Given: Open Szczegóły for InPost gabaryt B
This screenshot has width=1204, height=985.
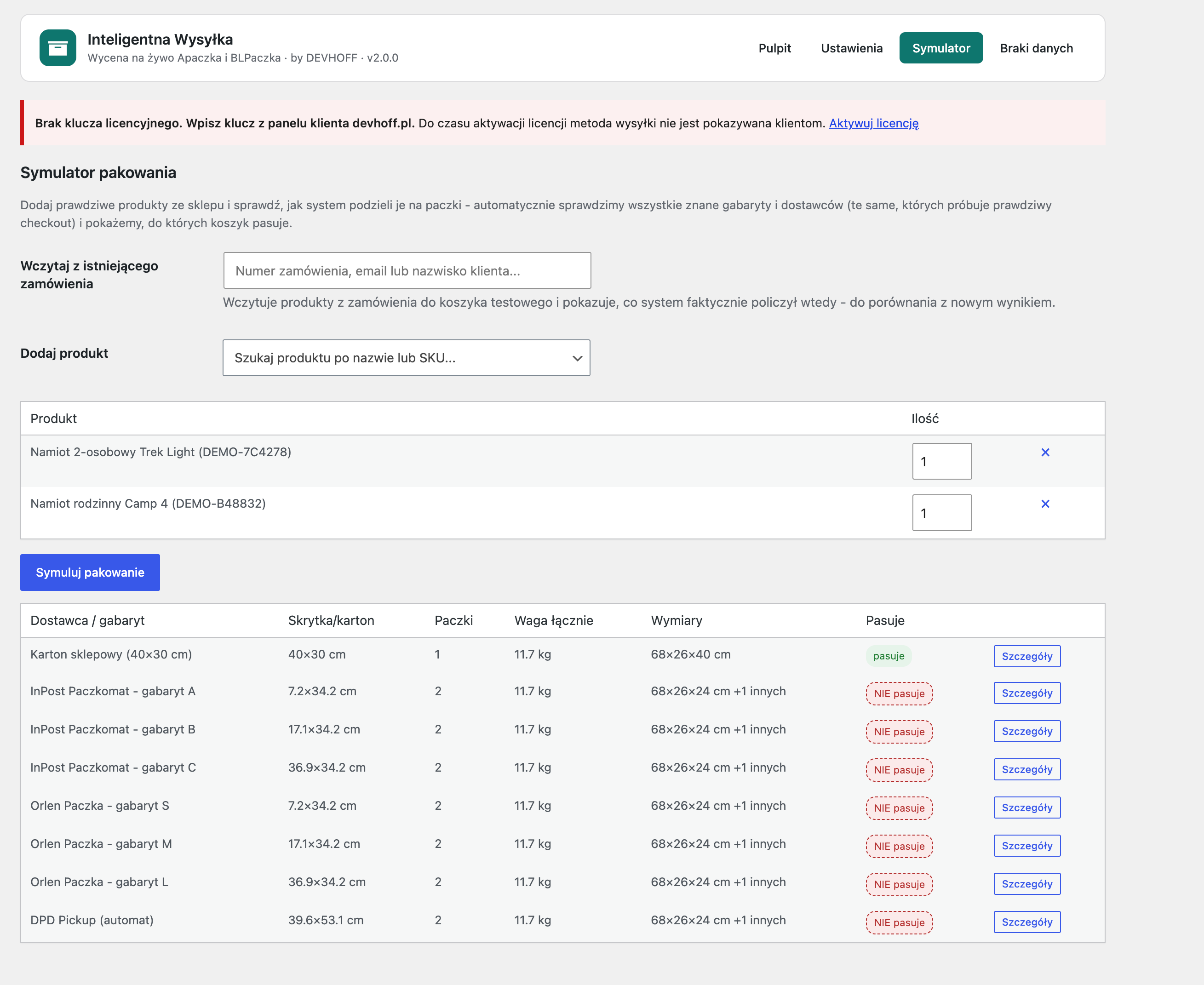Looking at the screenshot, I should coord(1027,731).
